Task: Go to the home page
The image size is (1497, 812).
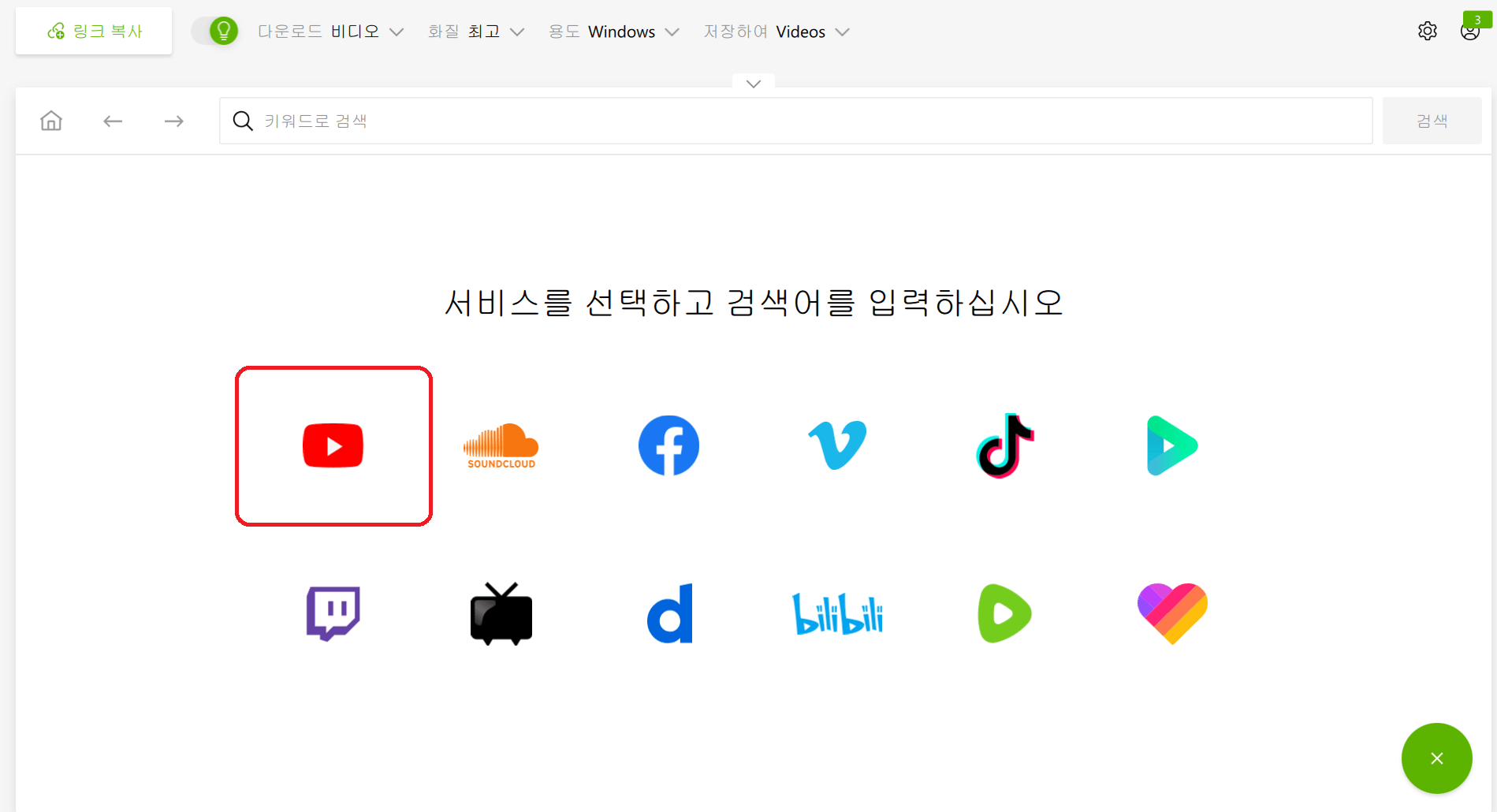Action: click(51, 121)
